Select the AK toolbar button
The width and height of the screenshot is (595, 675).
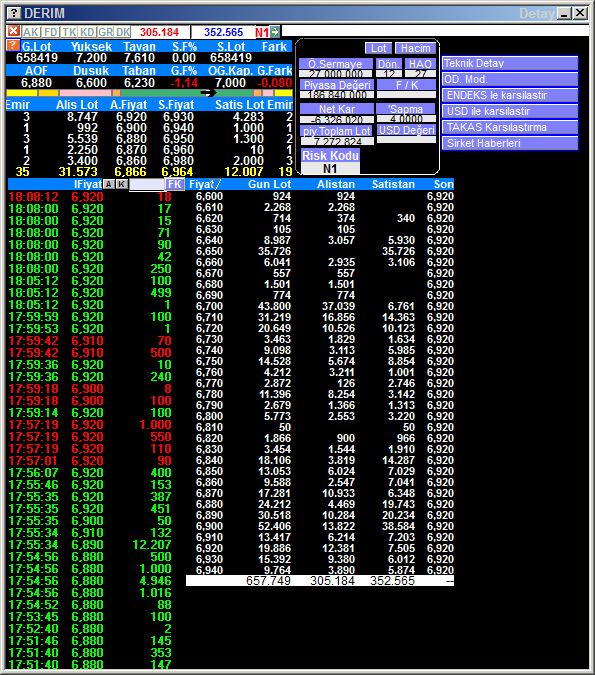click(x=31, y=32)
